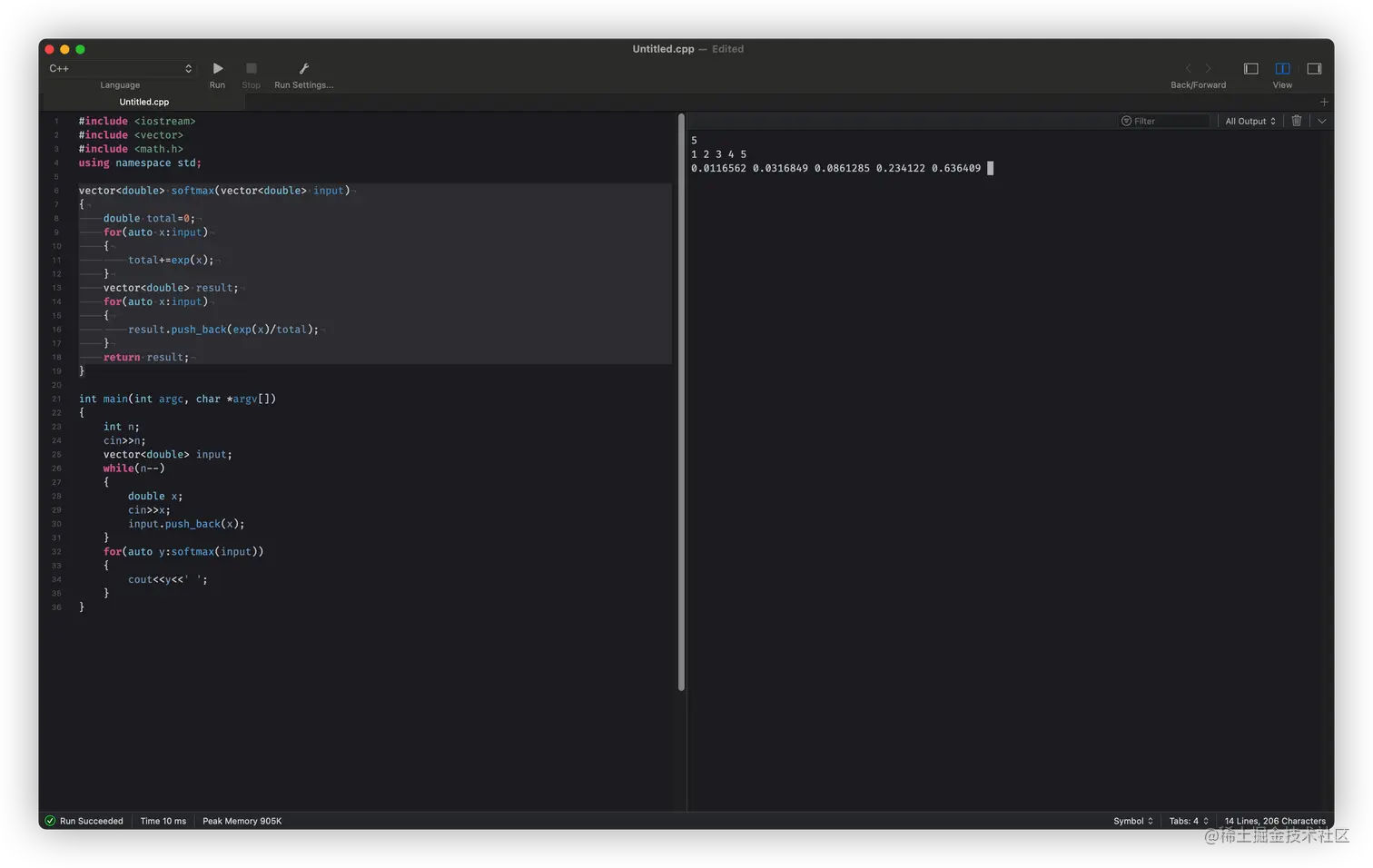This screenshot has height=868, width=1373.
Task: Open the Symbol dropdown in status bar
Action: click(1133, 821)
